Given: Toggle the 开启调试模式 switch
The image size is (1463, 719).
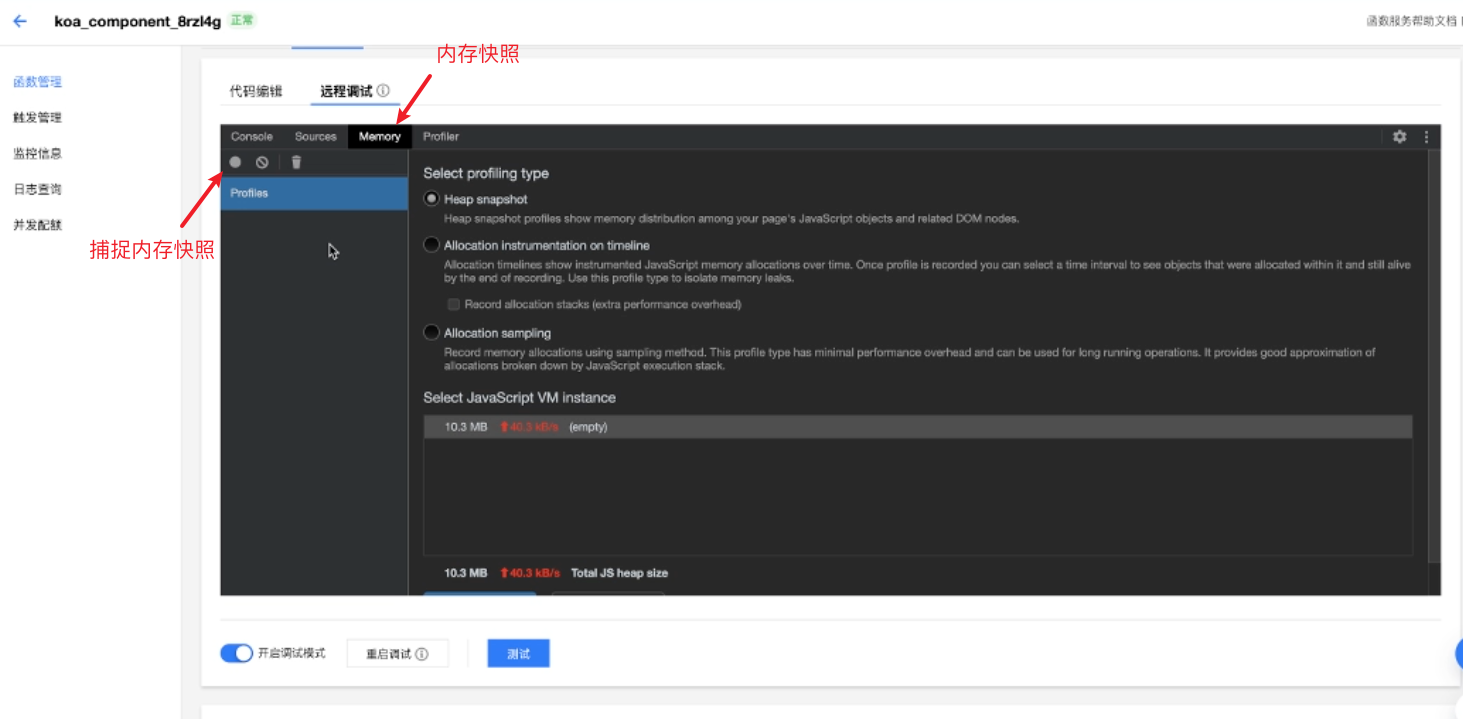Looking at the screenshot, I should pos(236,653).
